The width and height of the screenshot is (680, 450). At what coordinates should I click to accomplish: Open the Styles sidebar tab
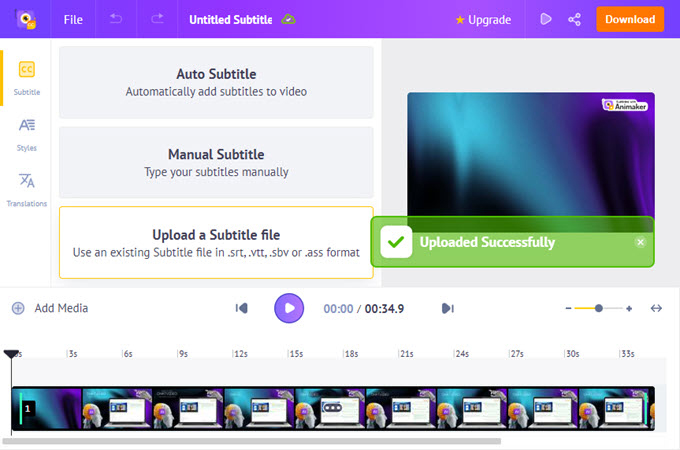pos(27,133)
